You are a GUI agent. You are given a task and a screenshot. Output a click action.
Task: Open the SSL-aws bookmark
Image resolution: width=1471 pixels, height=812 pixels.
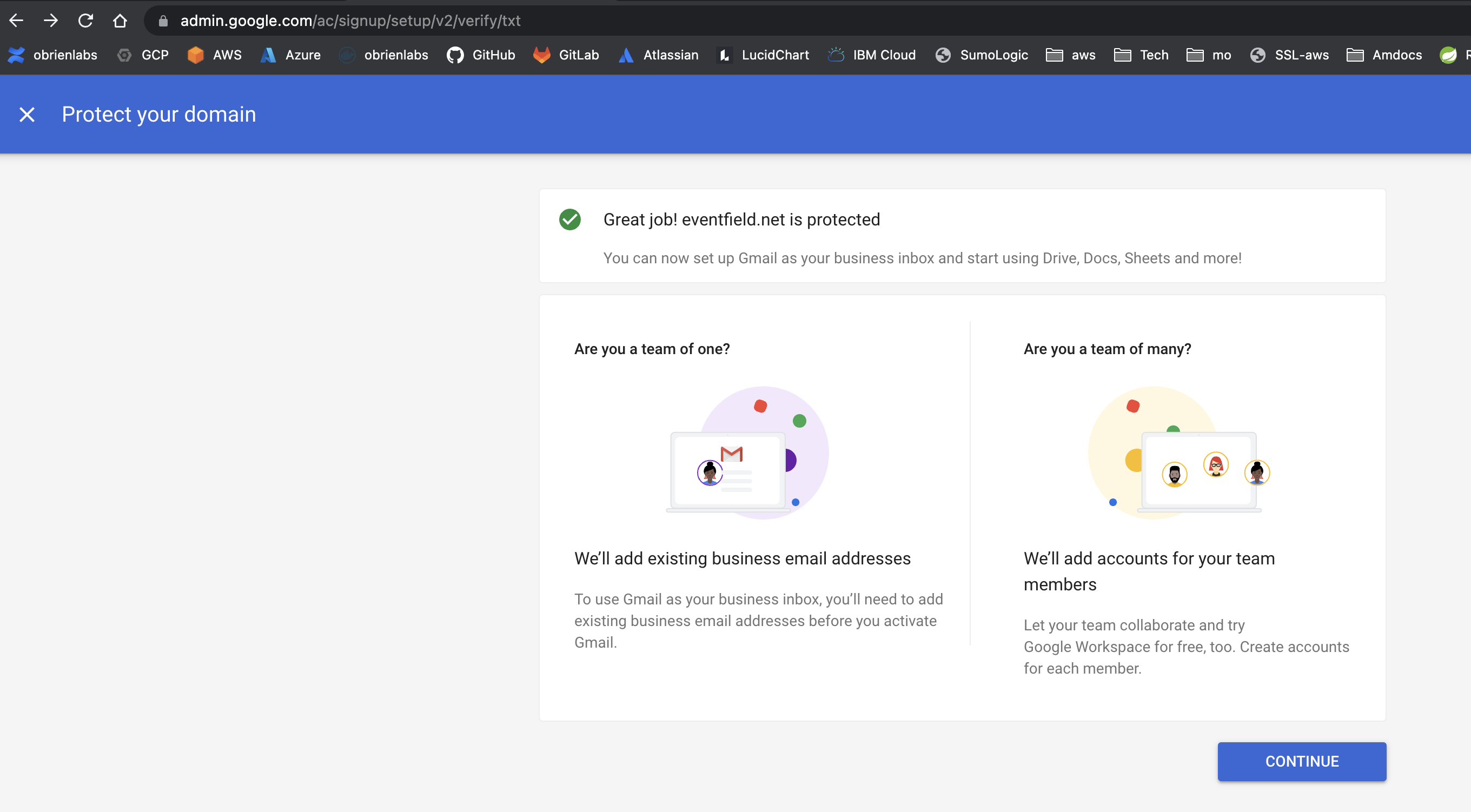[x=1288, y=55]
